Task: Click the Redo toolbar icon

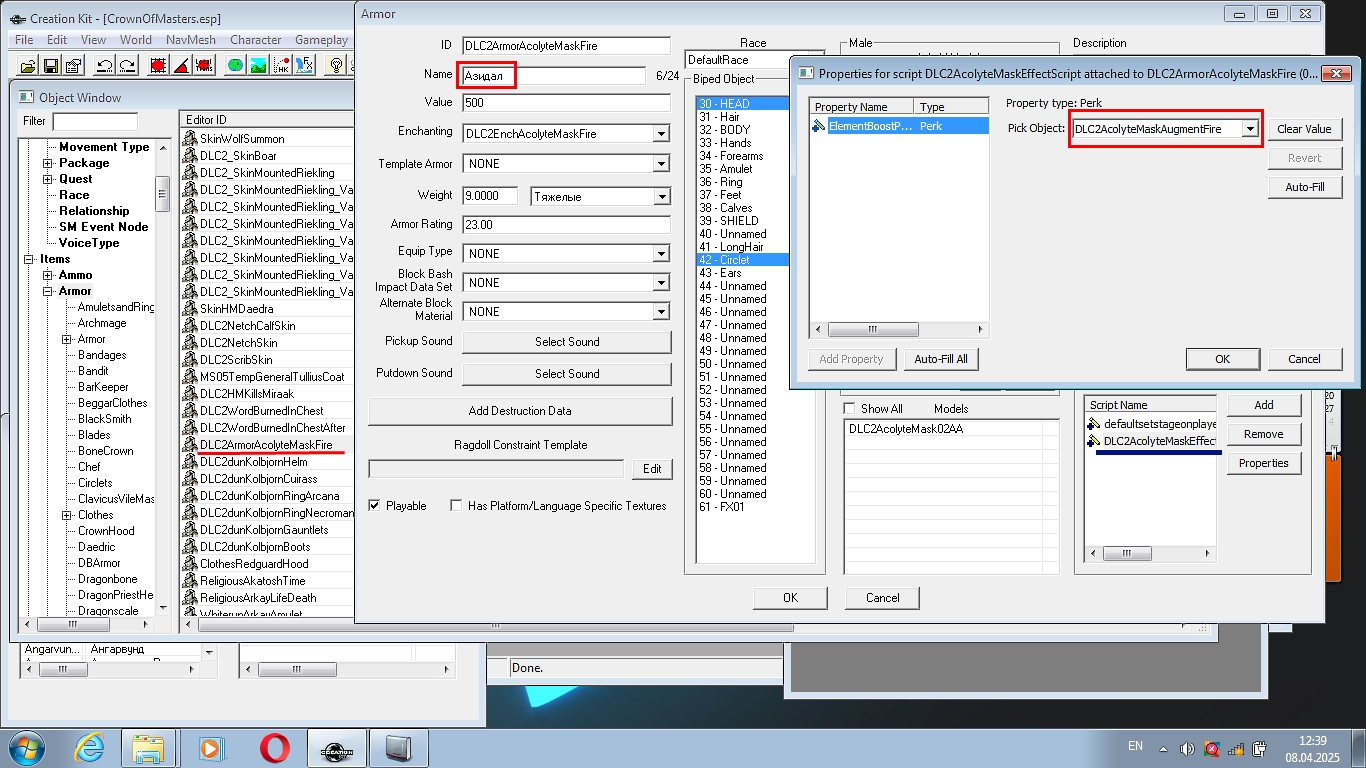Action: [127, 66]
